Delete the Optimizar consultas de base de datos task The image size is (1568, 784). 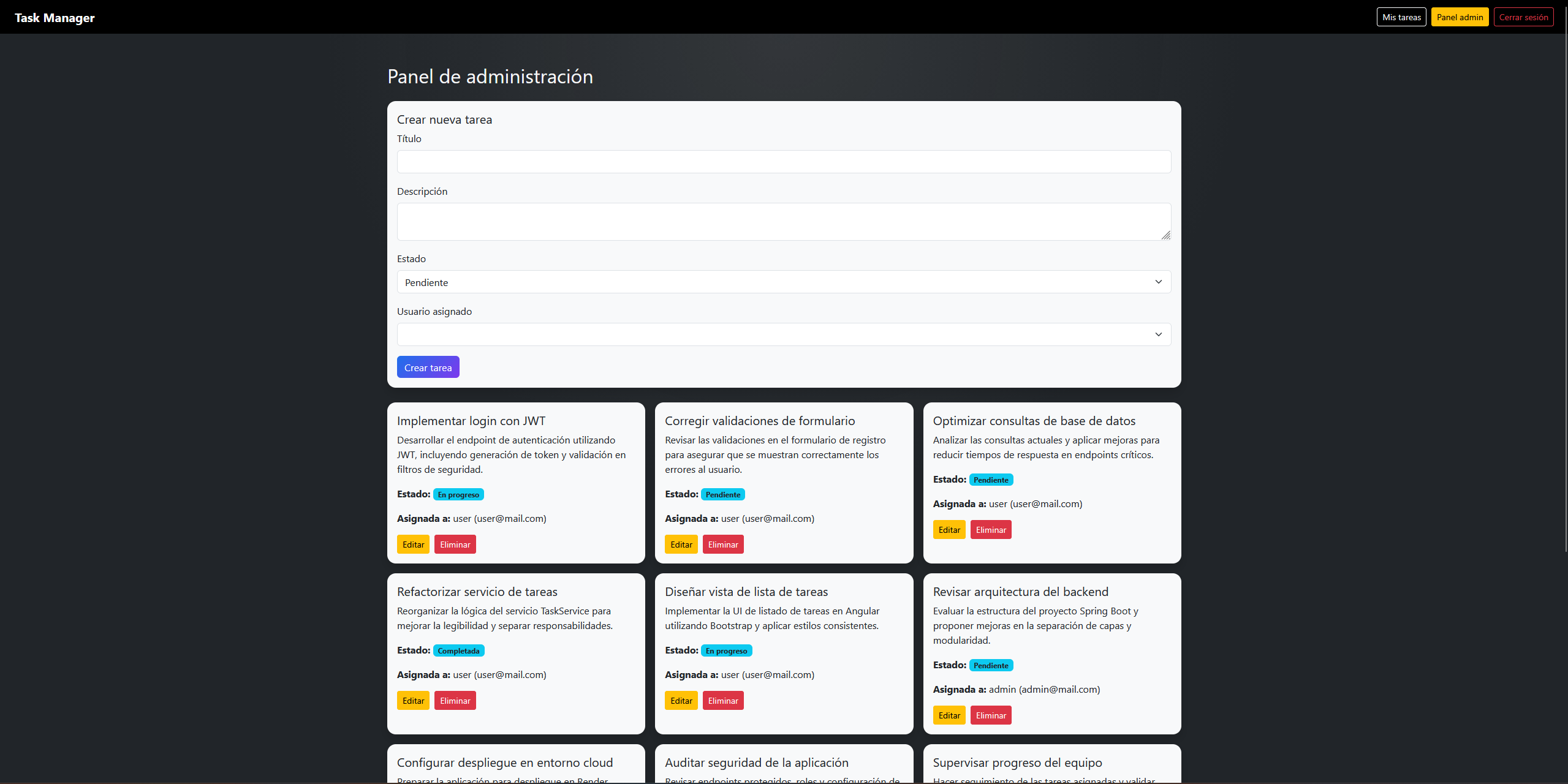point(991,530)
